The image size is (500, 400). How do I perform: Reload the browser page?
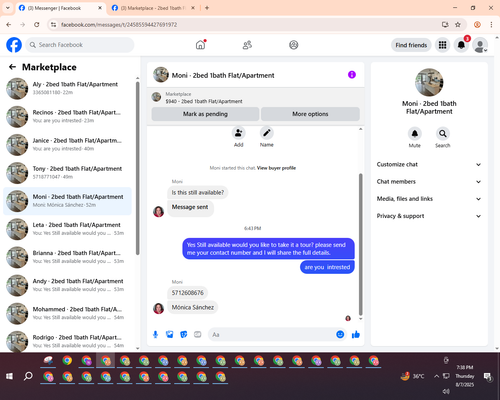[37, 24]
